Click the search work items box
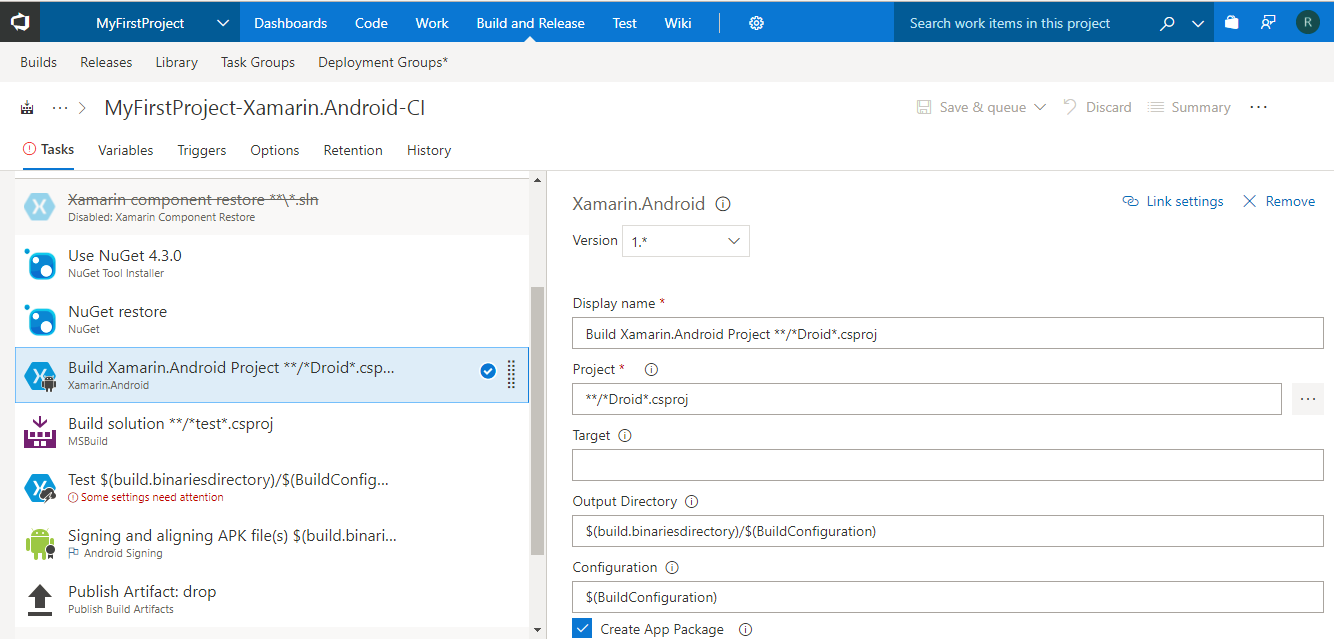The height and width of the screenshot is (639, 1334). click(1020, 23)
